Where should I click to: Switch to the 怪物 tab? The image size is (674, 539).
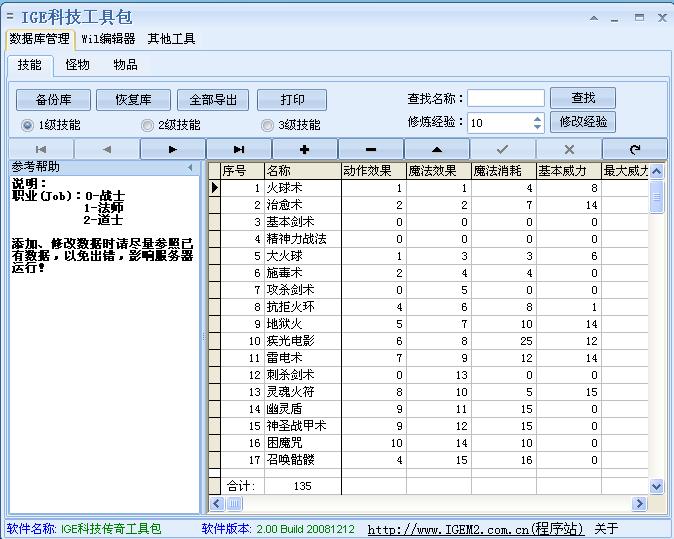click(x=77, y=65)
